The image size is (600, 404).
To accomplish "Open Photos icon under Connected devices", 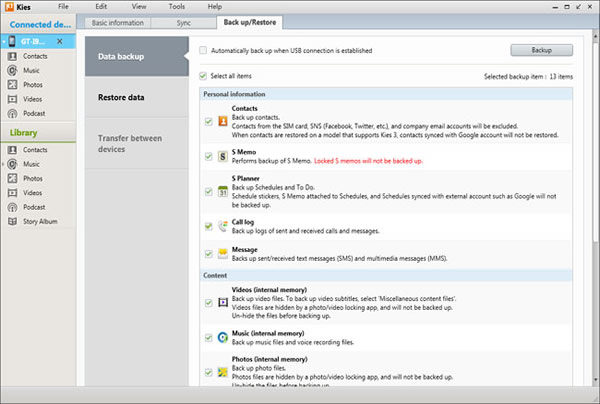I will click(14, 86).
